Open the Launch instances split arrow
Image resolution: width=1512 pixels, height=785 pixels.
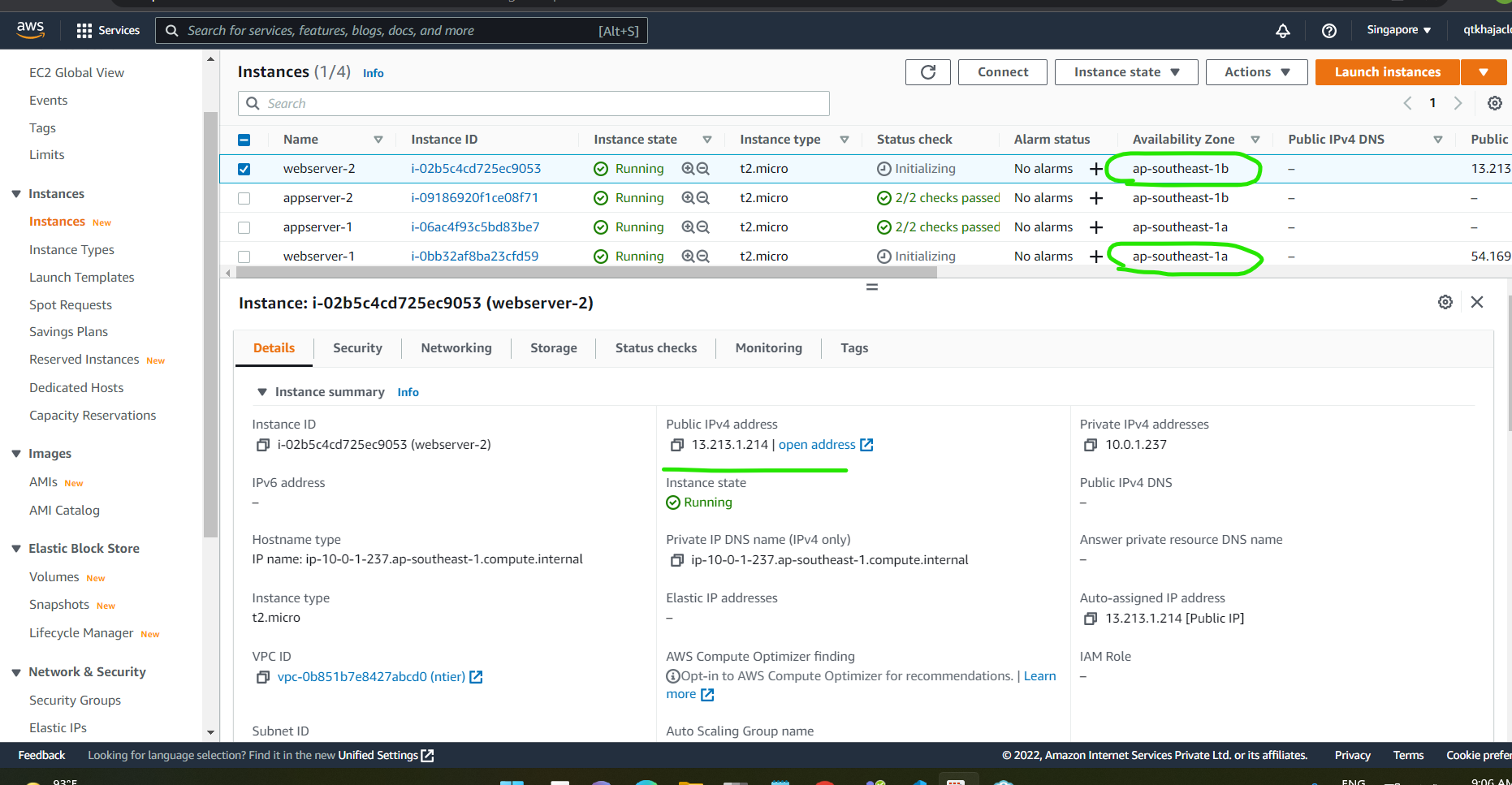1484,72
